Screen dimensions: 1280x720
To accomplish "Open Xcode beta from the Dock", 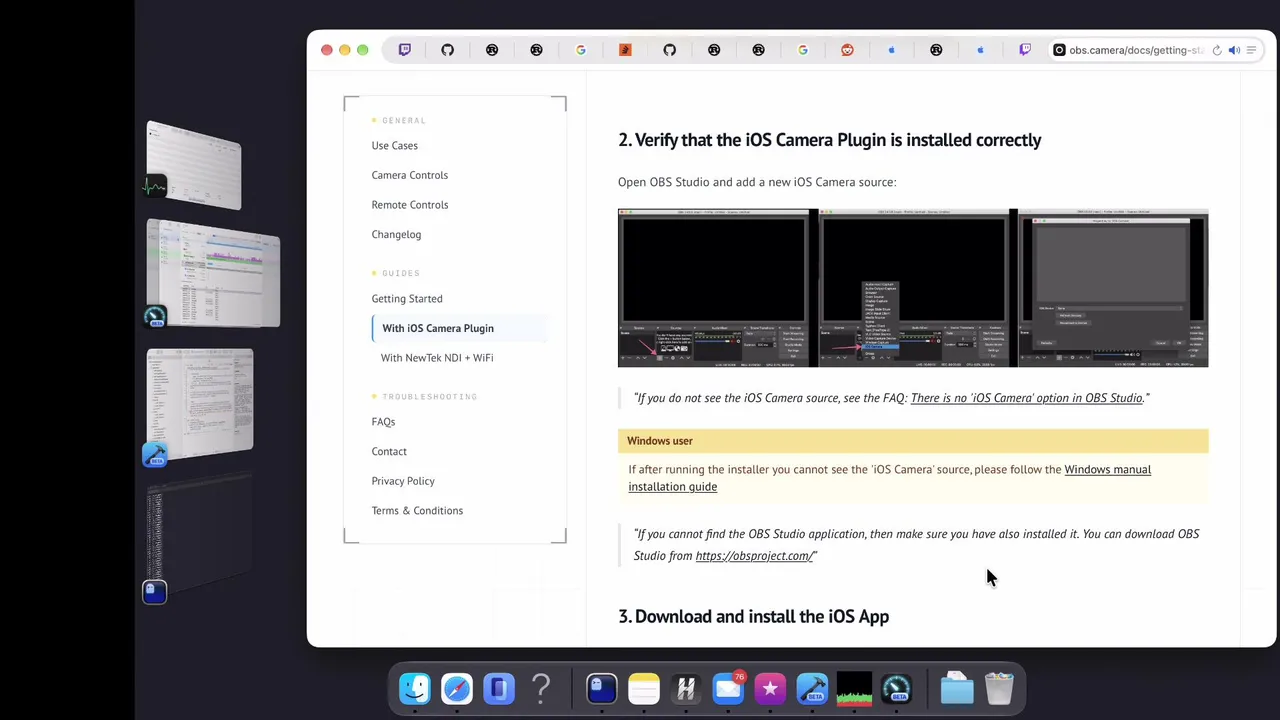I will [x=812, y=688].
